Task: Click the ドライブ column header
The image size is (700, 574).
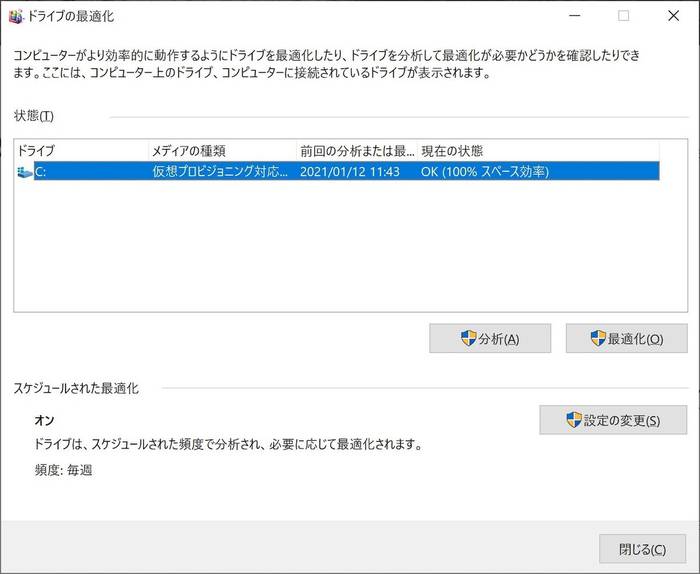Action: [82, 151]
